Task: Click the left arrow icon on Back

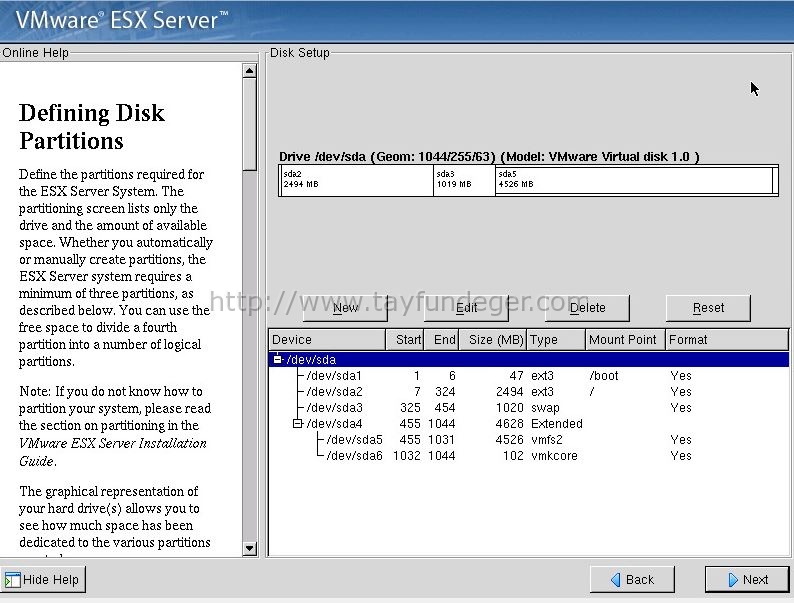Action: pyautogui.click(x=616, y=580)
